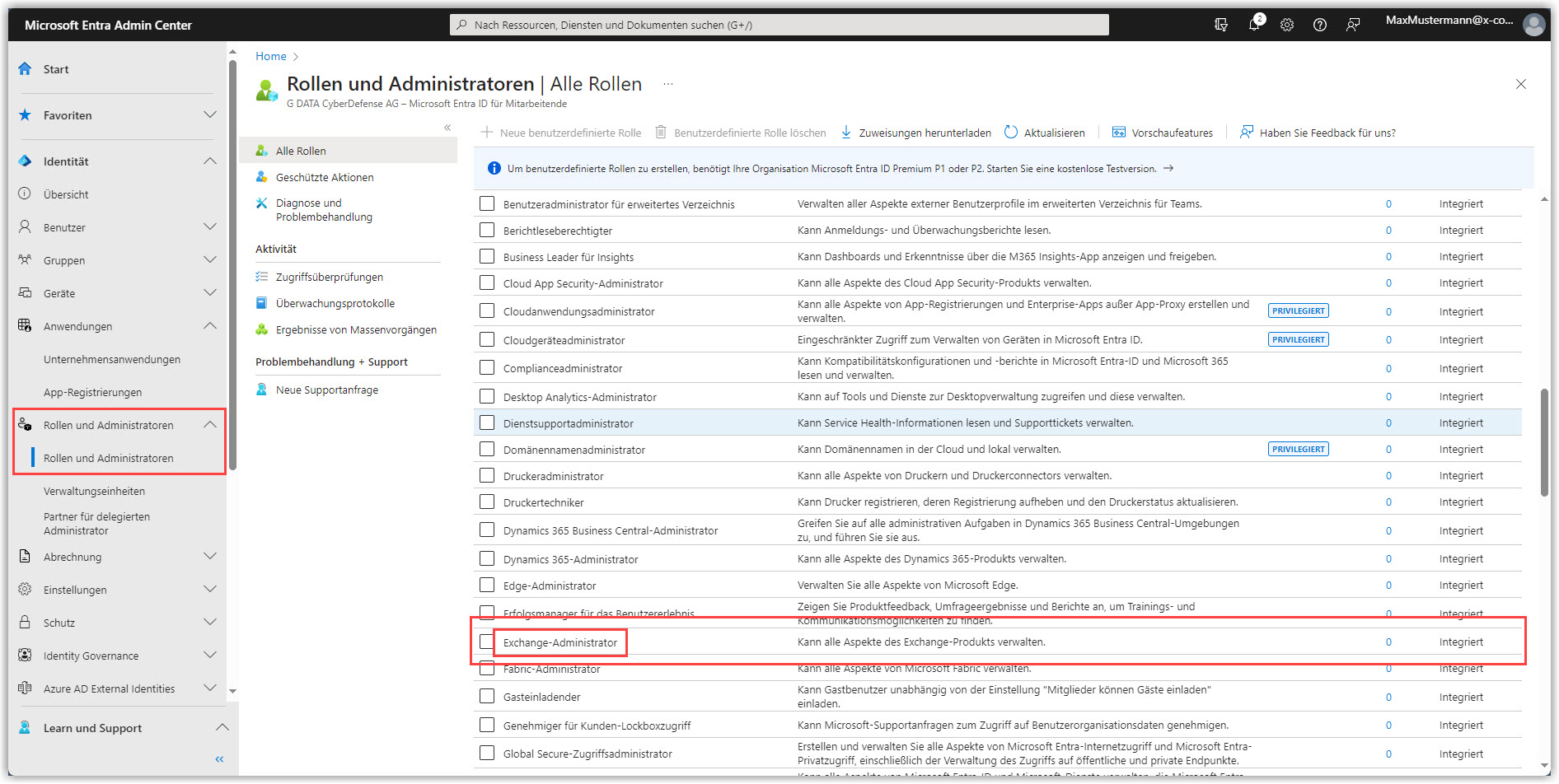The height and width of the screenshot is (784, 1559).
Task: Expand the Favoriten section chevron
Action: coord(210,114)
